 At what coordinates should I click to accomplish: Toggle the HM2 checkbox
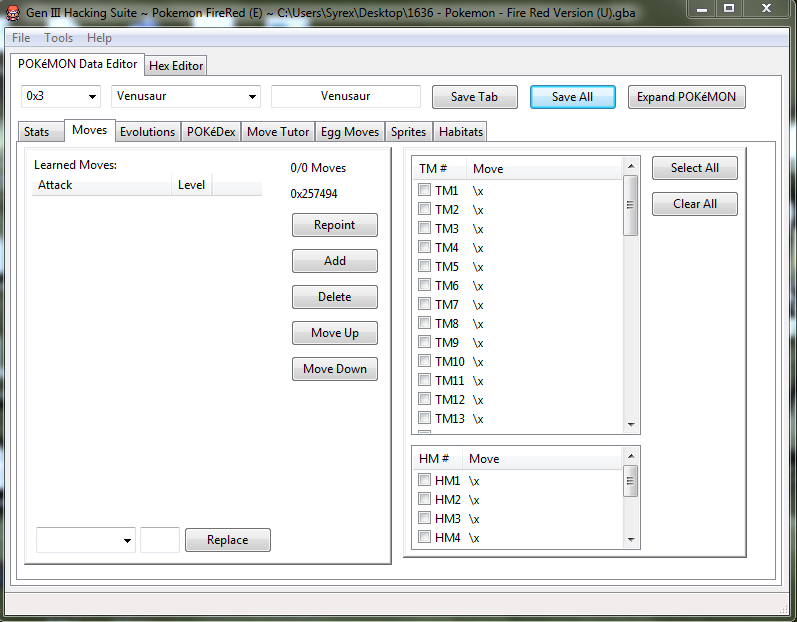(424, 499)
